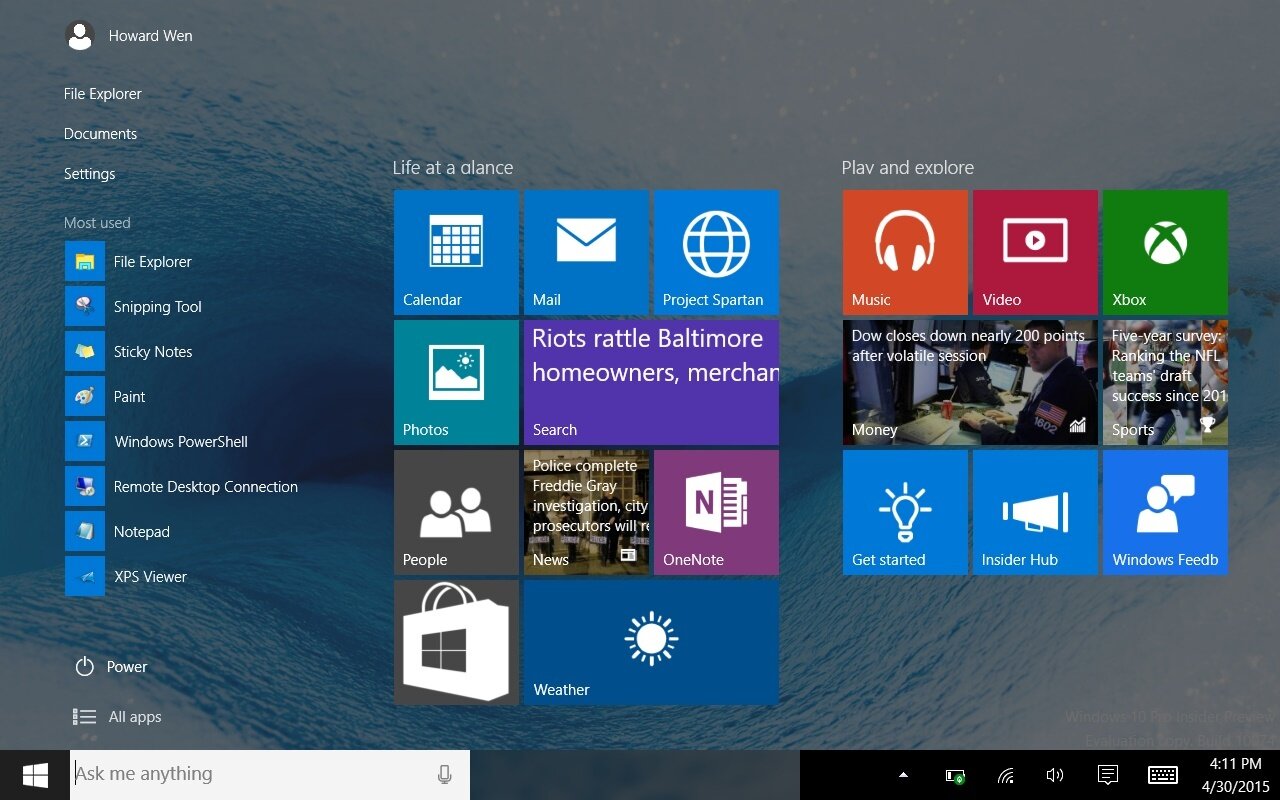
Task: Open the Mail tile
Action: click(x=586, y=252)
